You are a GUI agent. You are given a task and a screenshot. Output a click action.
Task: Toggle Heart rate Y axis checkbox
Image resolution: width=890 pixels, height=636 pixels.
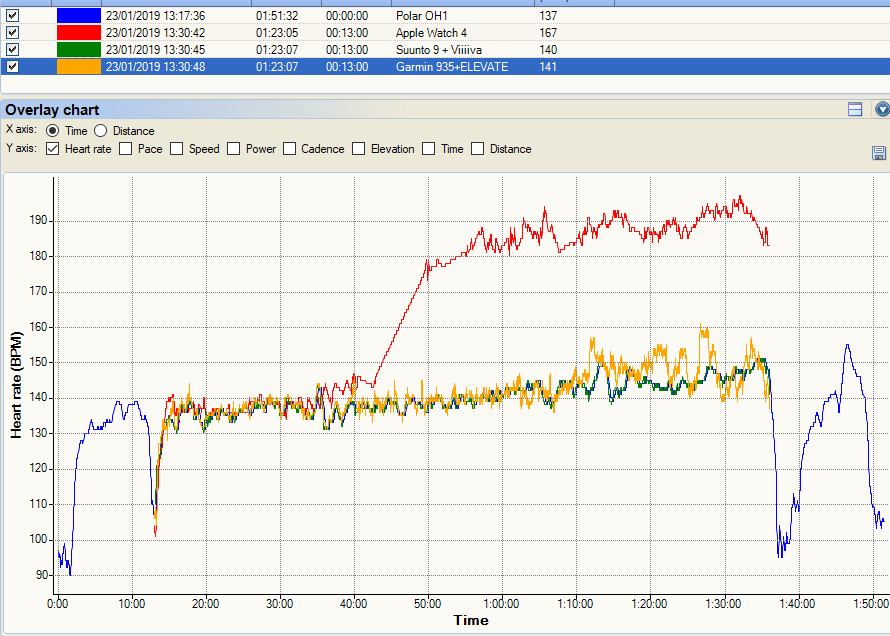pos(54,149)
